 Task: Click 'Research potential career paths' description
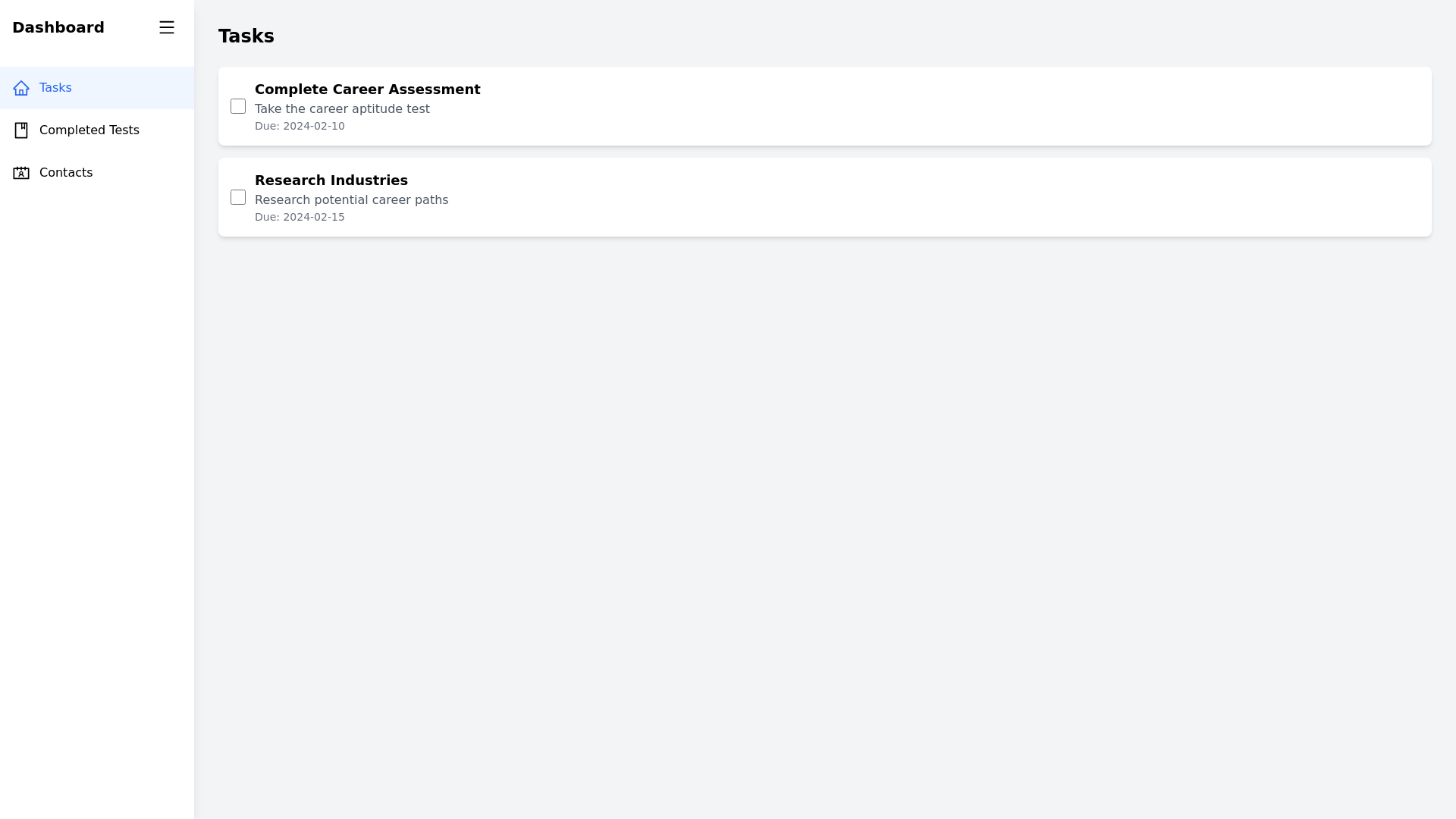(351, 200)
